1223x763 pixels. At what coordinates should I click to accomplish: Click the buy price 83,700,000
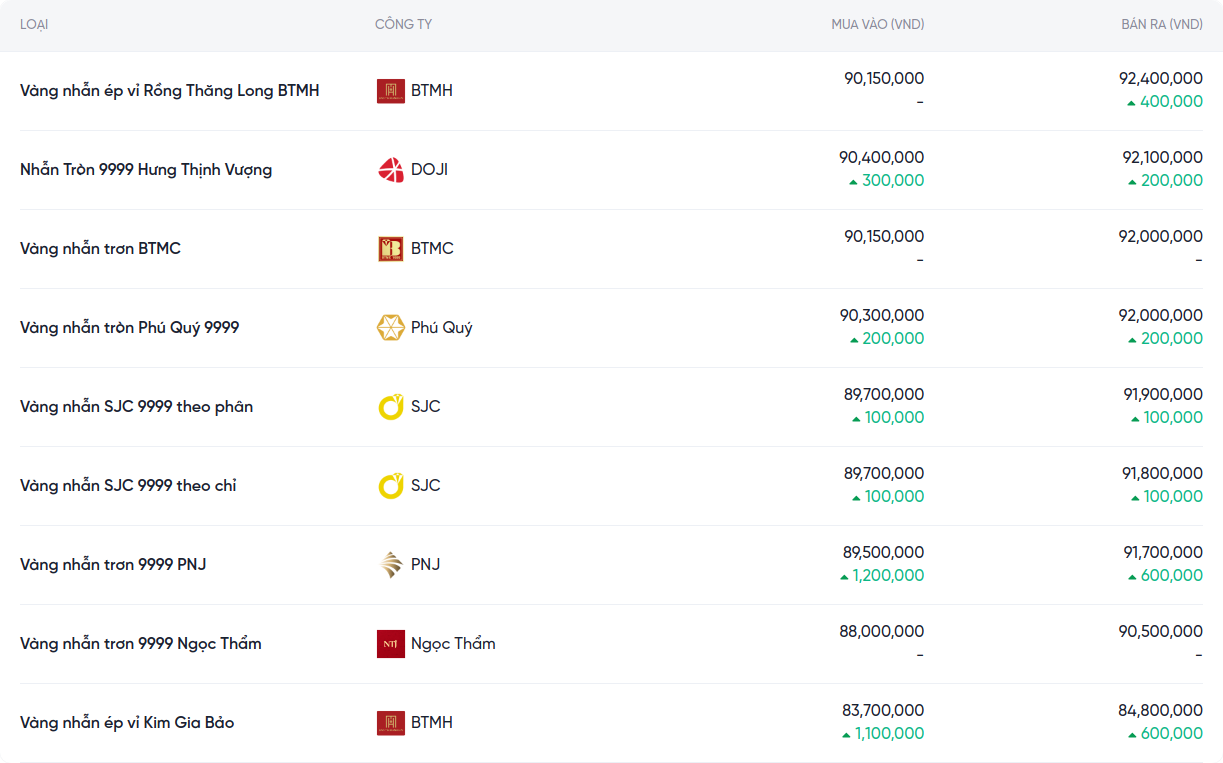883,710
